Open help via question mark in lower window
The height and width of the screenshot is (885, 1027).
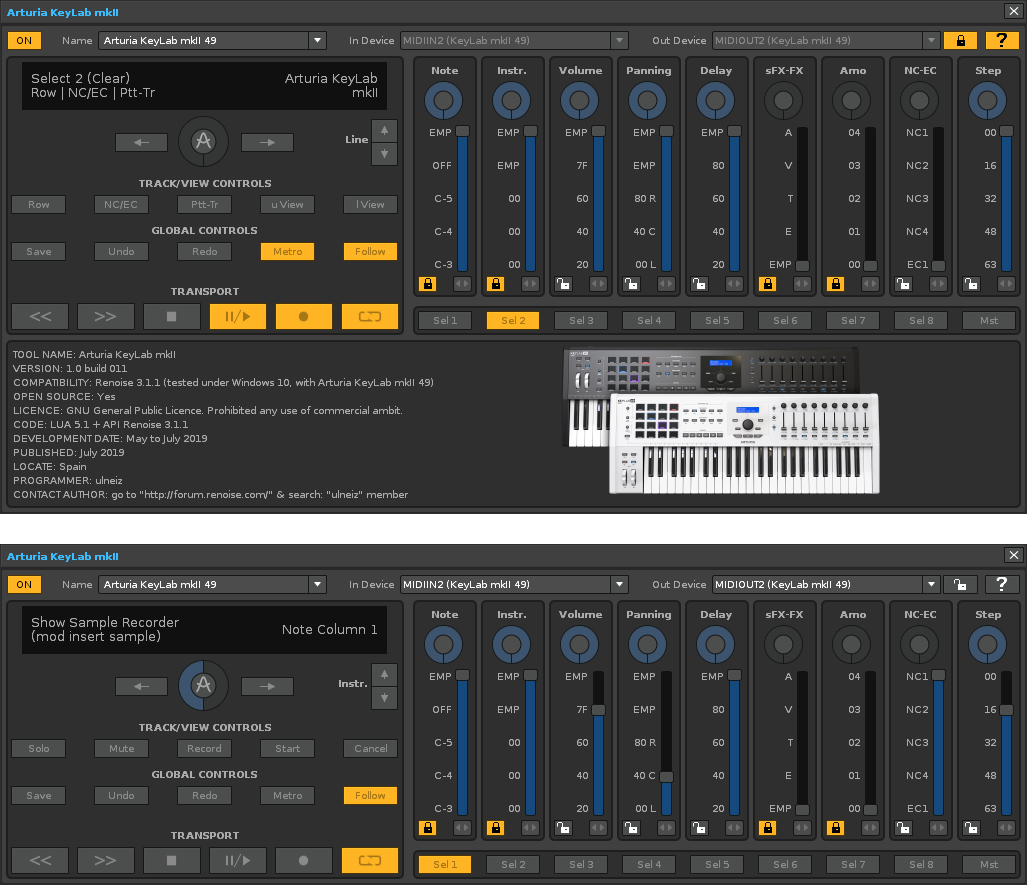[x=1001, y=584]
